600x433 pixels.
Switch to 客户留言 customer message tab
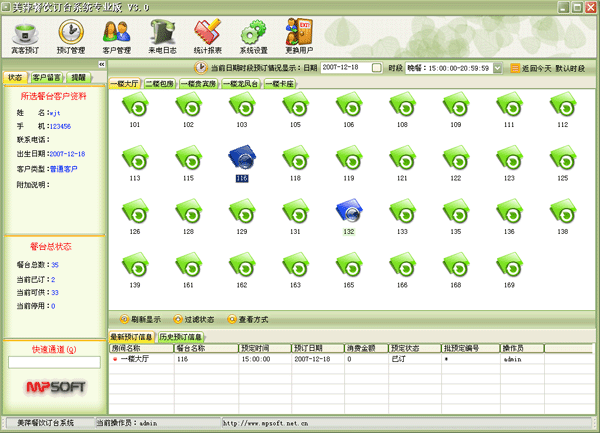pos(47,77)
